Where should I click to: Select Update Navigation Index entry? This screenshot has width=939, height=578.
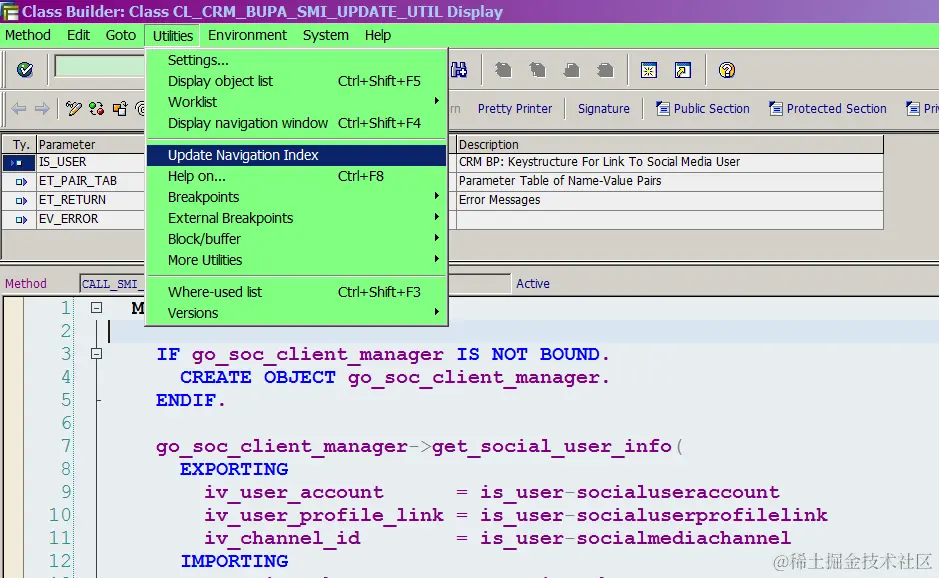(x=296, y=155)
